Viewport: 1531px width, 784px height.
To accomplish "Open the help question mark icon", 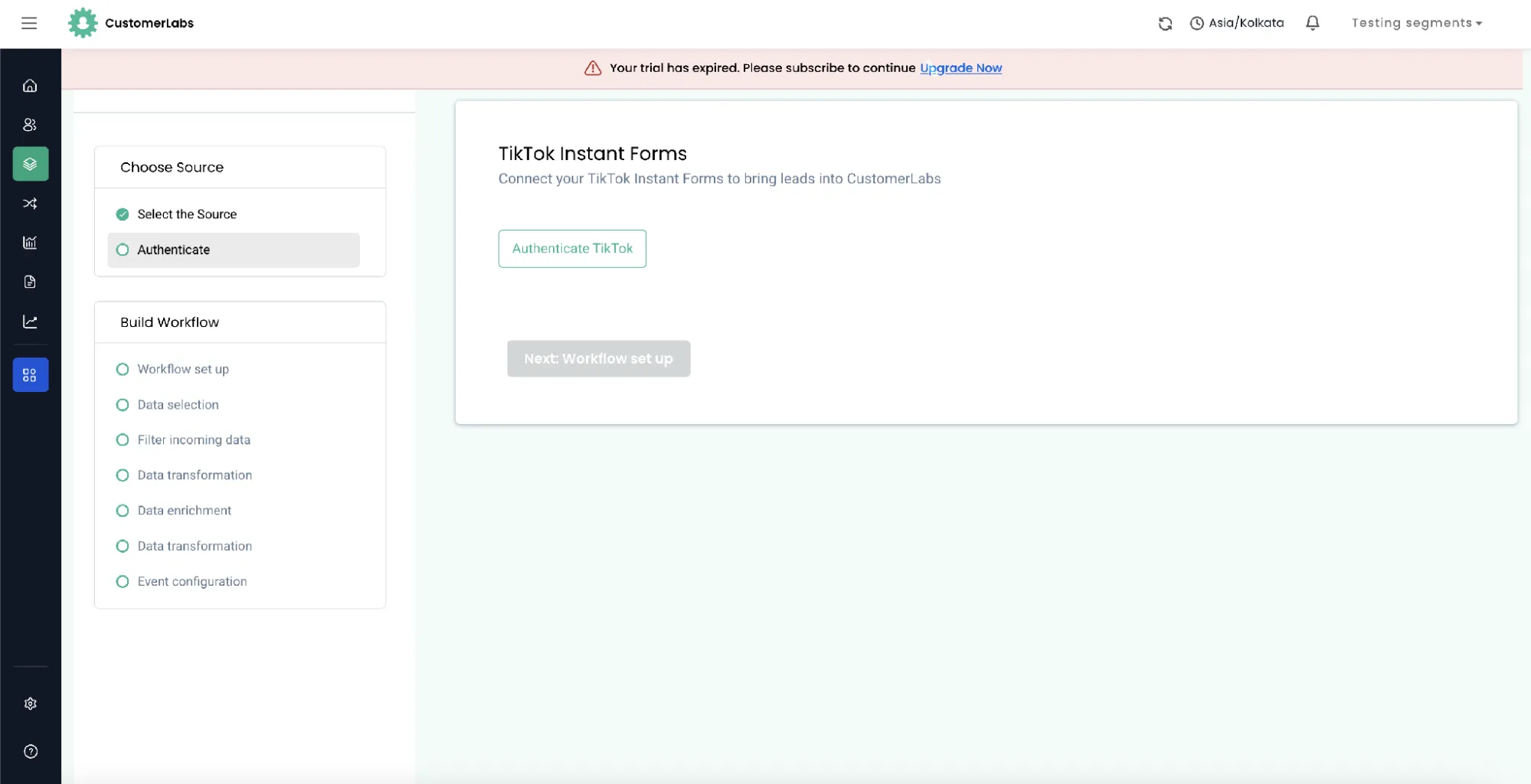I will pos(30,751).
